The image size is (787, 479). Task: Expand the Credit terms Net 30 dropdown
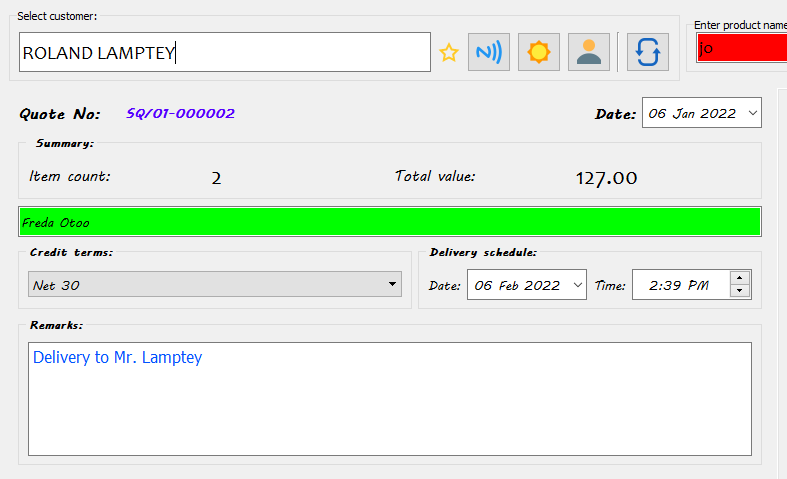coord(391,285)
